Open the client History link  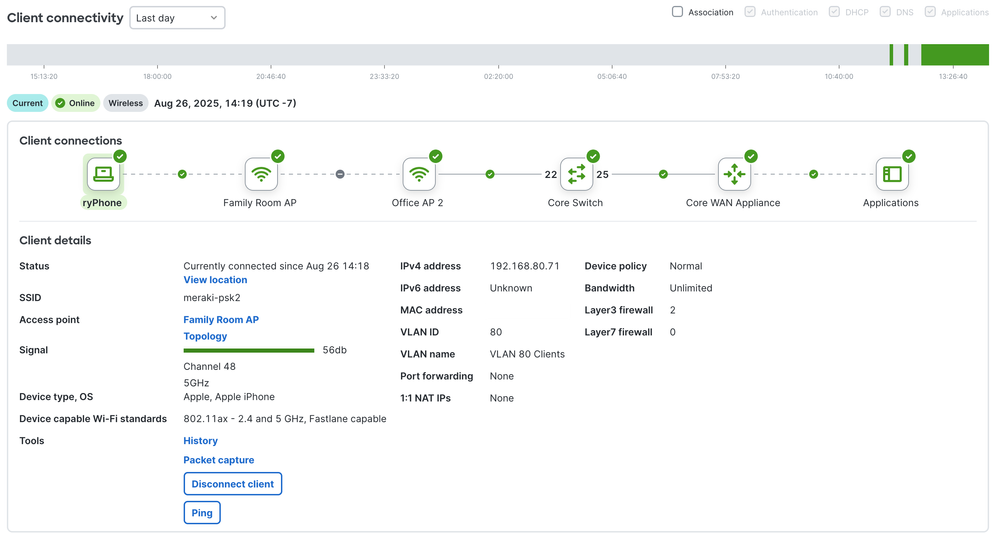[200, 440]
